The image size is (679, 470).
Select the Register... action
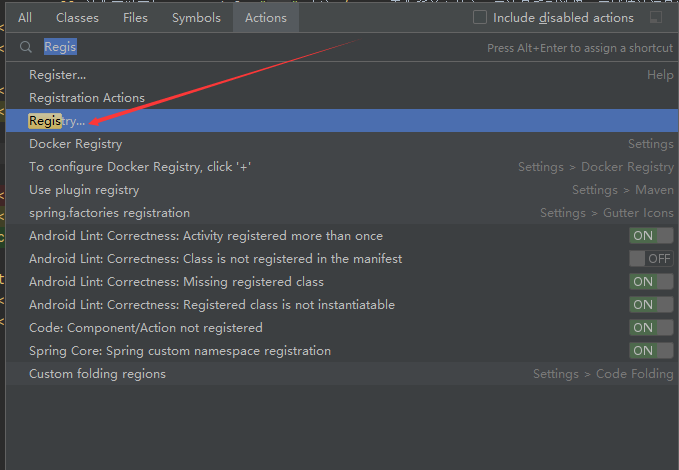click(57, 75)
